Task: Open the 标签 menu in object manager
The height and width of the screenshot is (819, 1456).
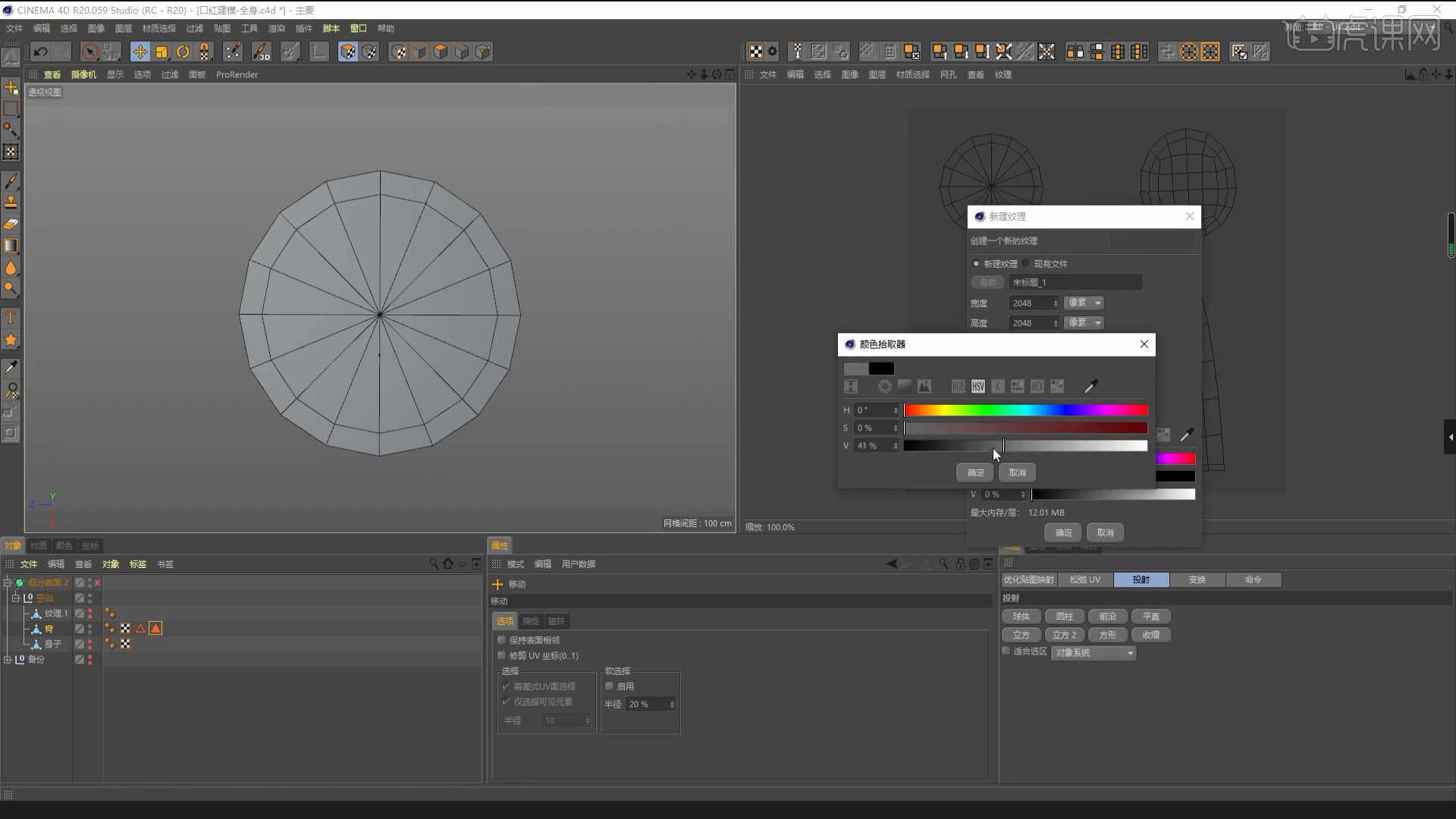Action: [137, 564]
